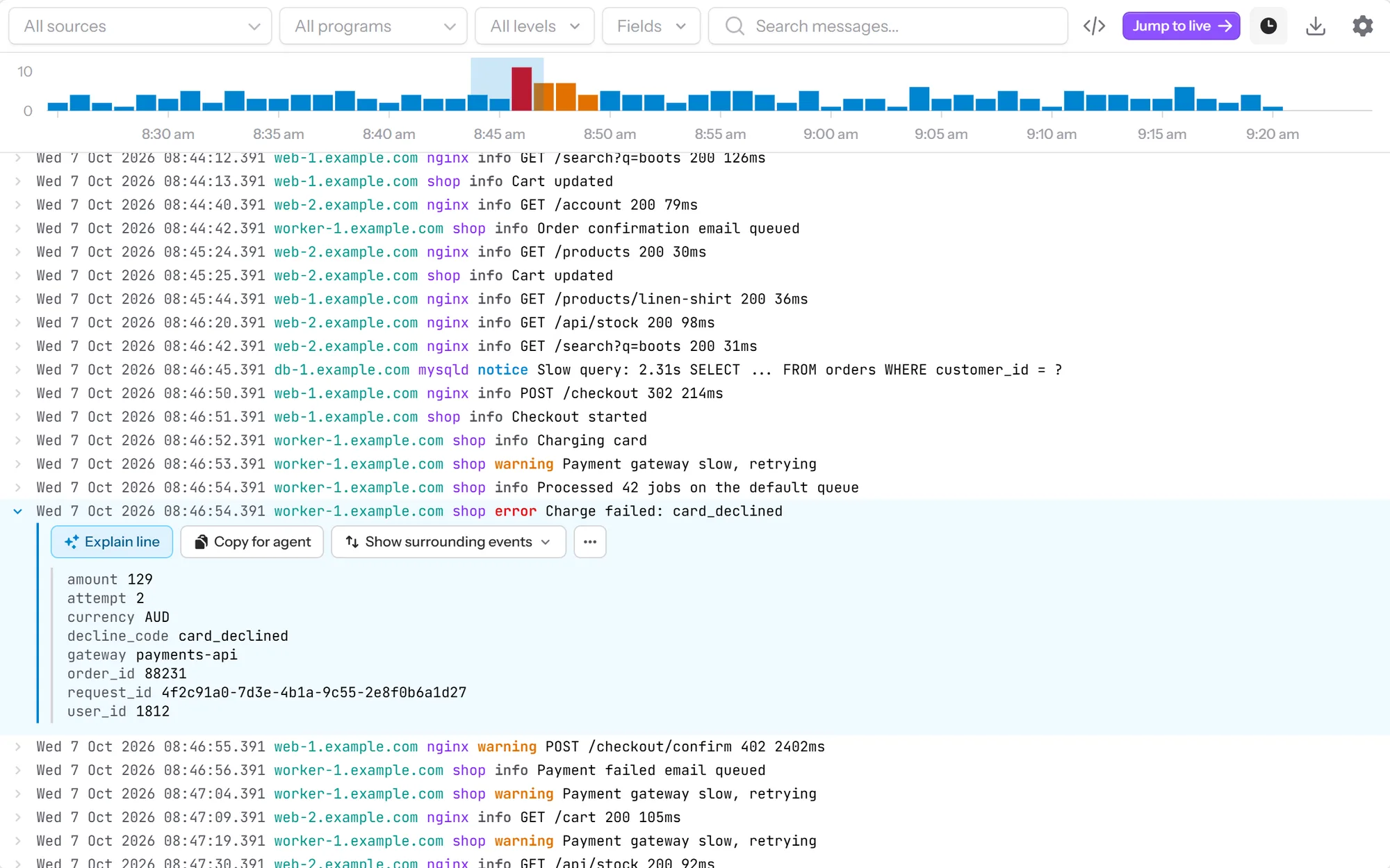Open the settings gear icon
Image resolution: width=1390 pixels, height=868 pixels.
1363,26
